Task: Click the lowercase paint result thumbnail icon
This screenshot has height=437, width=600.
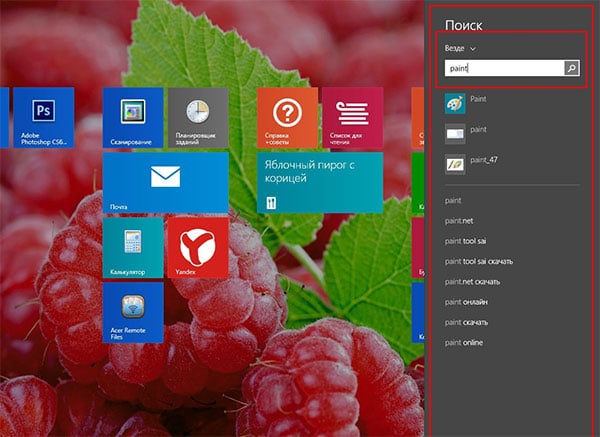Action: tap(455, 134)
